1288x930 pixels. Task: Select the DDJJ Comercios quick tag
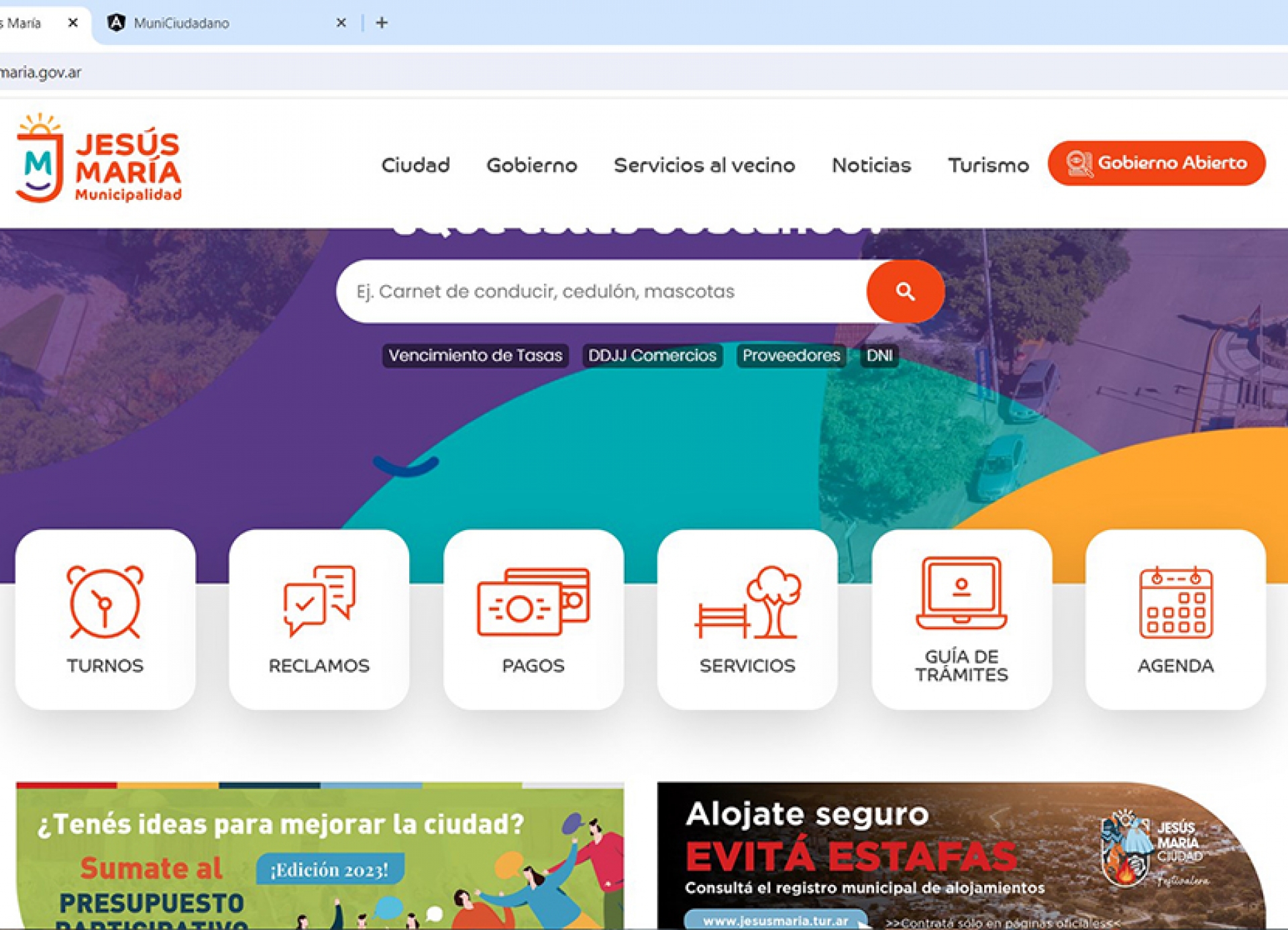pos(652,356)
